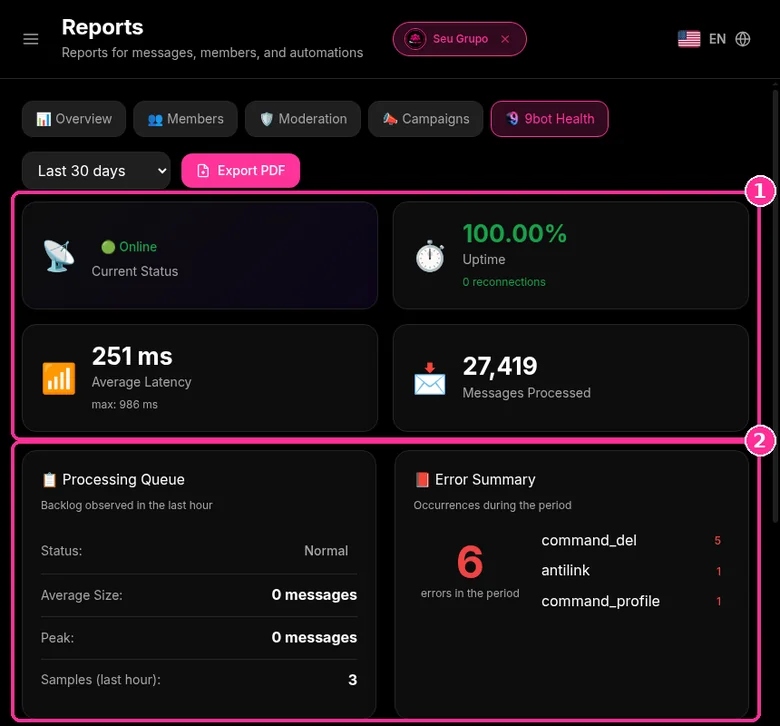Click the clipboard Processing Queue icon
Image resolution: width=780 pixels, height=726 pixels.
(49, 480)
